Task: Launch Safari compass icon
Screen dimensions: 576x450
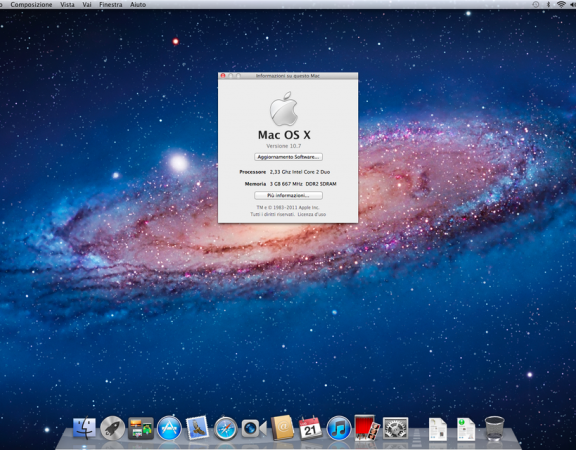Action: (x=226, y=428)
